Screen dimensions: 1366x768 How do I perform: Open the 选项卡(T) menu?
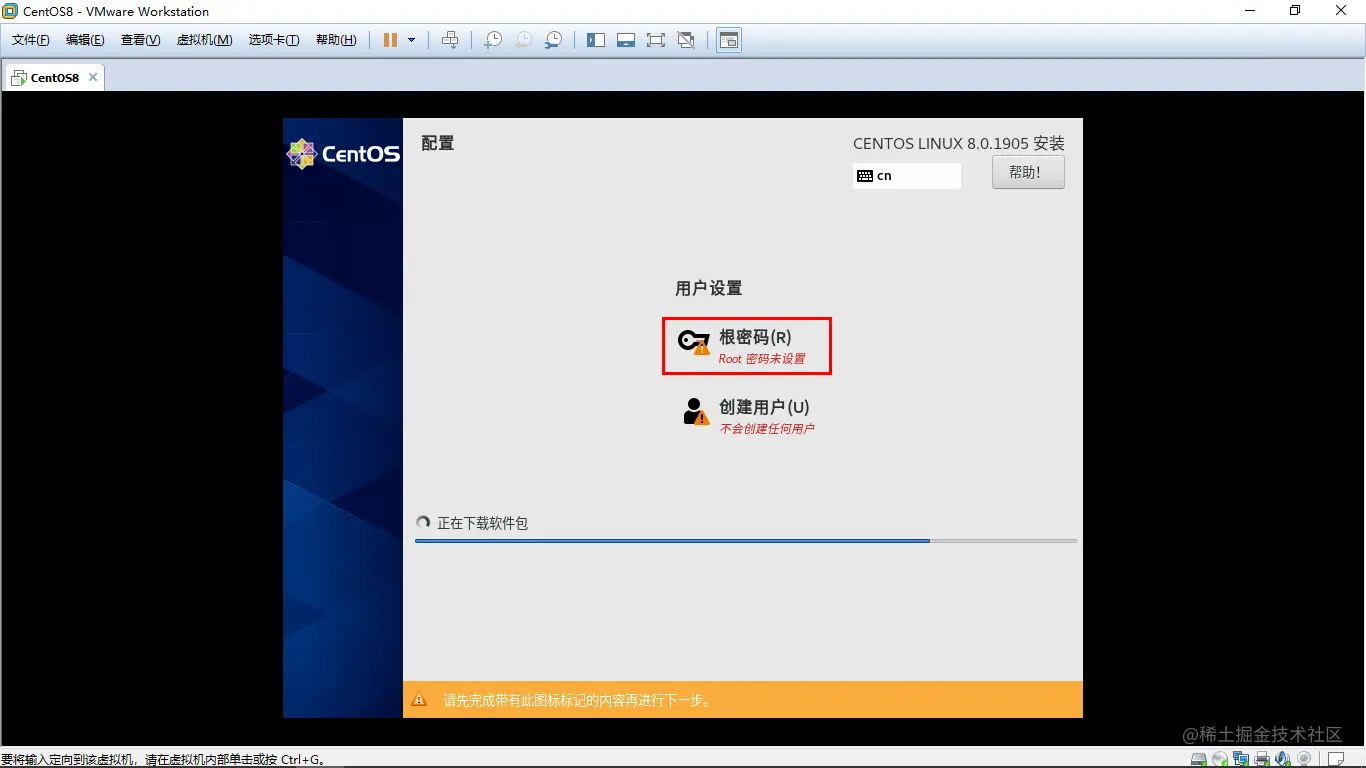click(x=274, y=40)
